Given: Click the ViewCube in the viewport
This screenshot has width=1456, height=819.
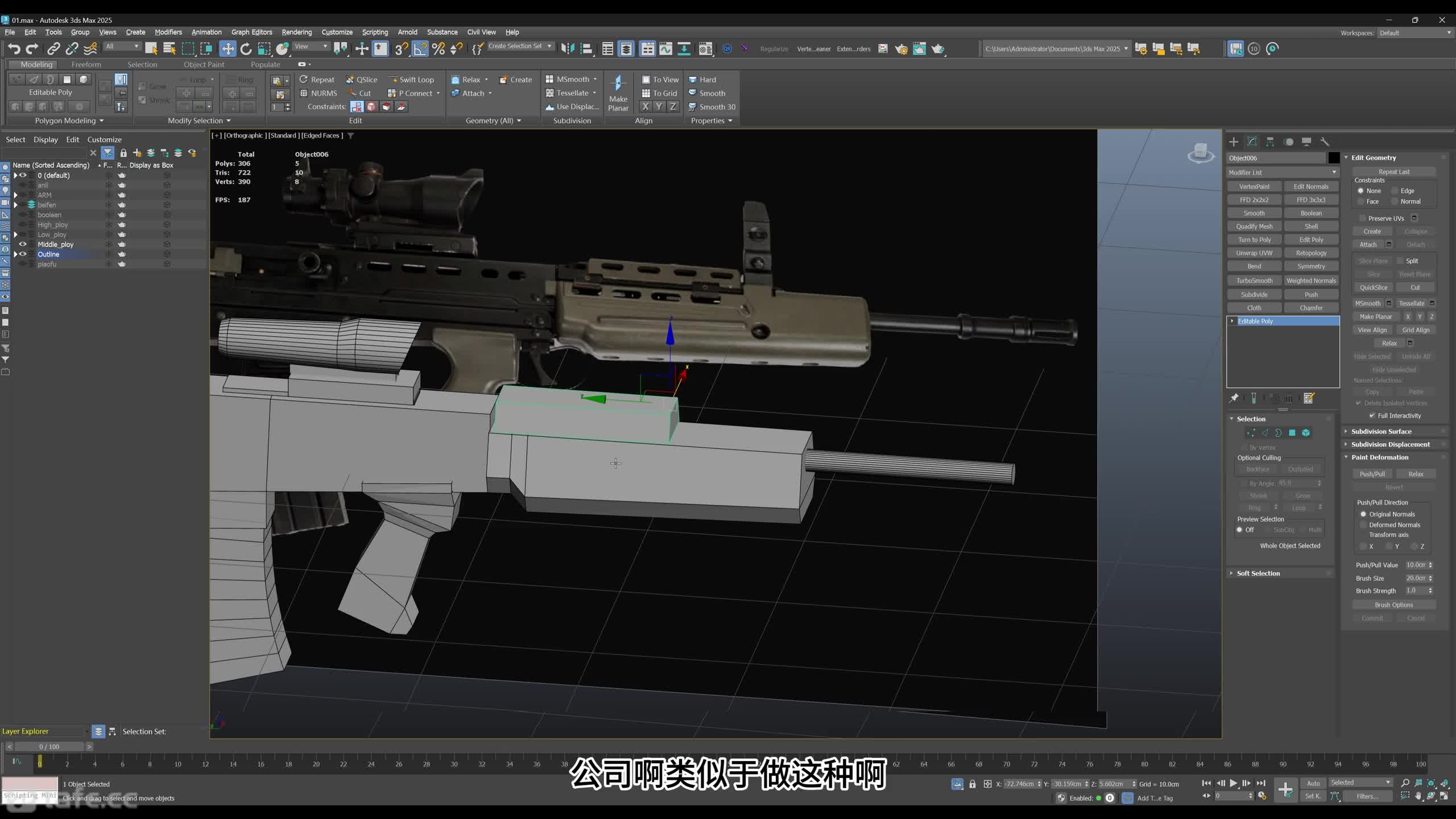Looking at the screenshot, I should tap(1201, 153).
